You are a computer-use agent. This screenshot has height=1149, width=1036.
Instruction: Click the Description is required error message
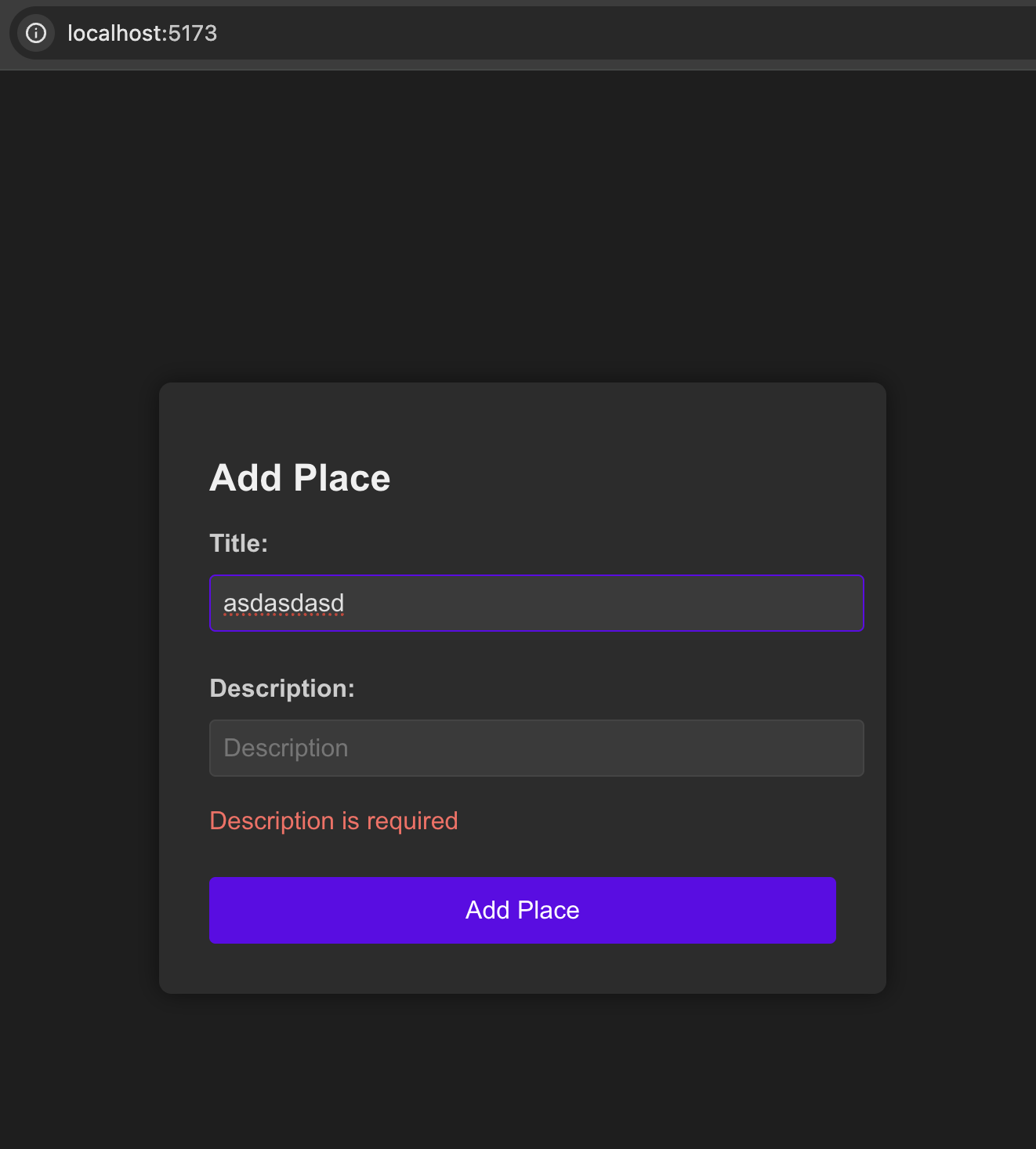(334, 821)
